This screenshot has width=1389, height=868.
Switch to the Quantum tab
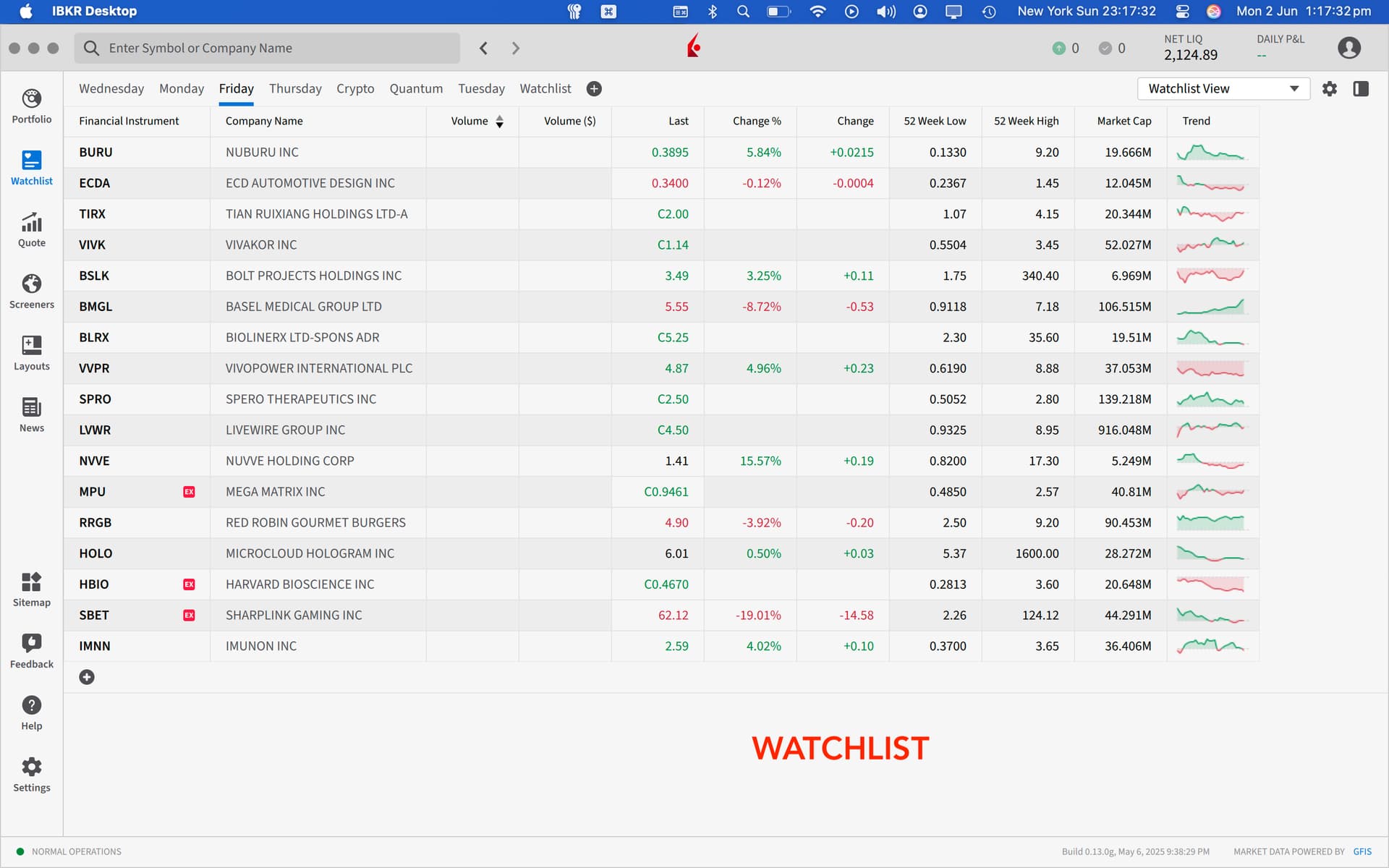pyautogui.click(x=416, y=89)
